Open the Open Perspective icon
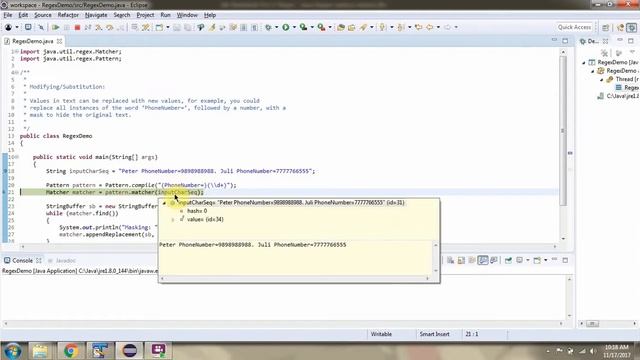Viewport: 640px width, 360px height. coord(606,27)
